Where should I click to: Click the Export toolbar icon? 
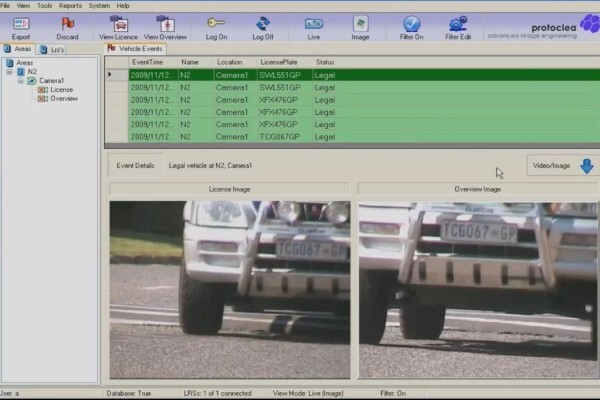[21, 24]
